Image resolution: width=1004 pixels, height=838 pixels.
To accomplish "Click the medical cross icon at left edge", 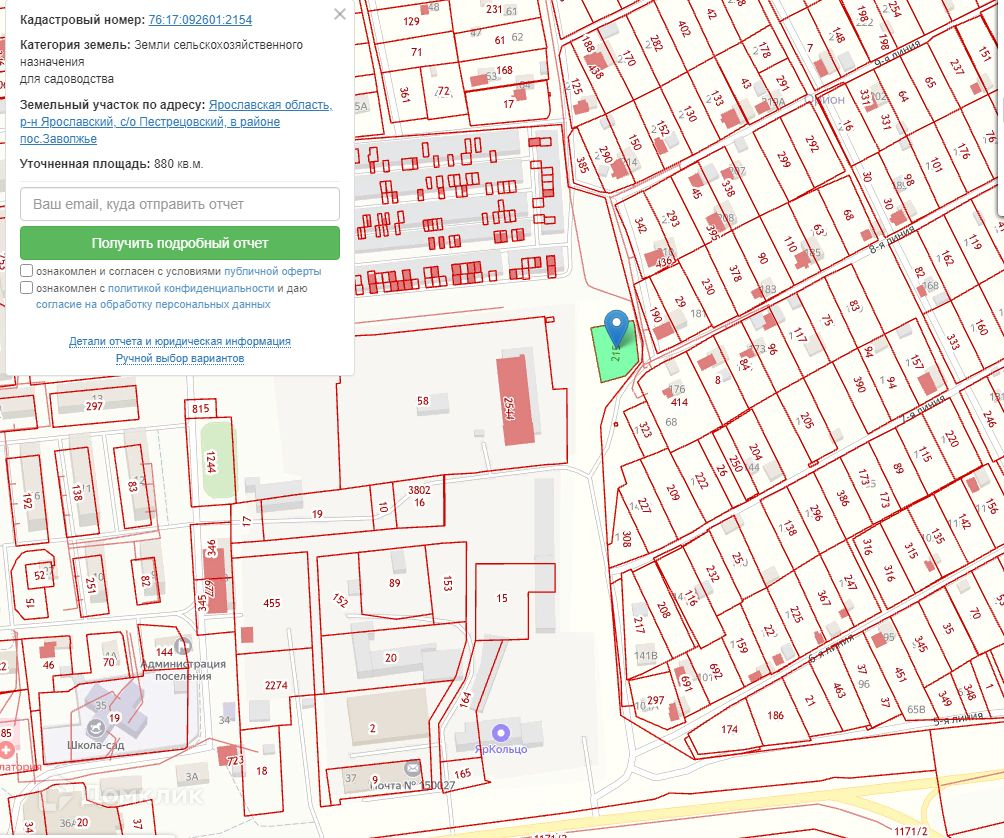I will tap(6, 750).
